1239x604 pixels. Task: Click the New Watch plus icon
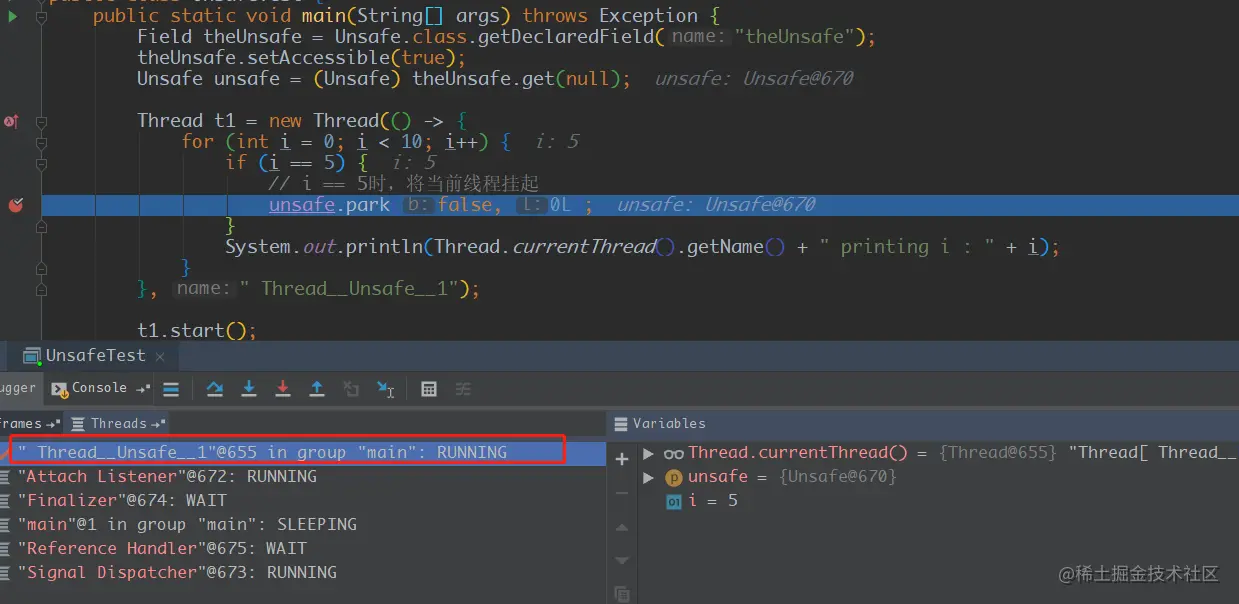(x=621, y=459)
